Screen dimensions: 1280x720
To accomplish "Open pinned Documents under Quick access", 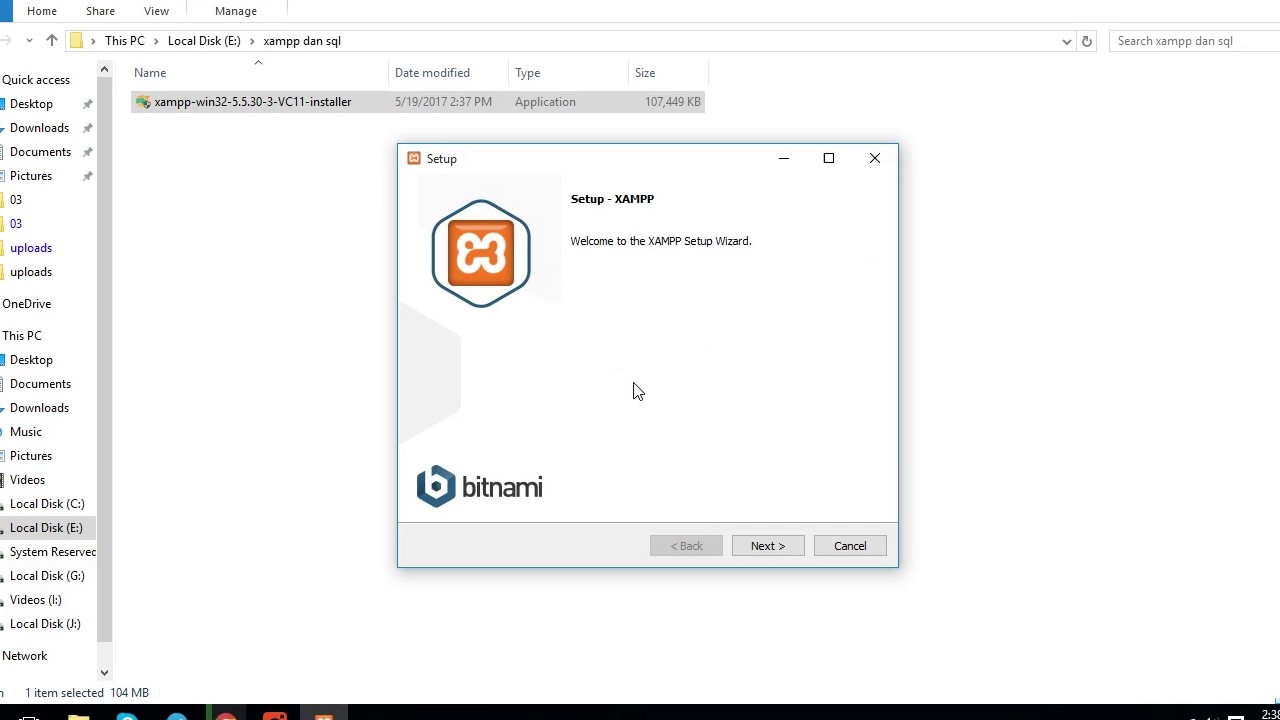I will tap(40, 152).
